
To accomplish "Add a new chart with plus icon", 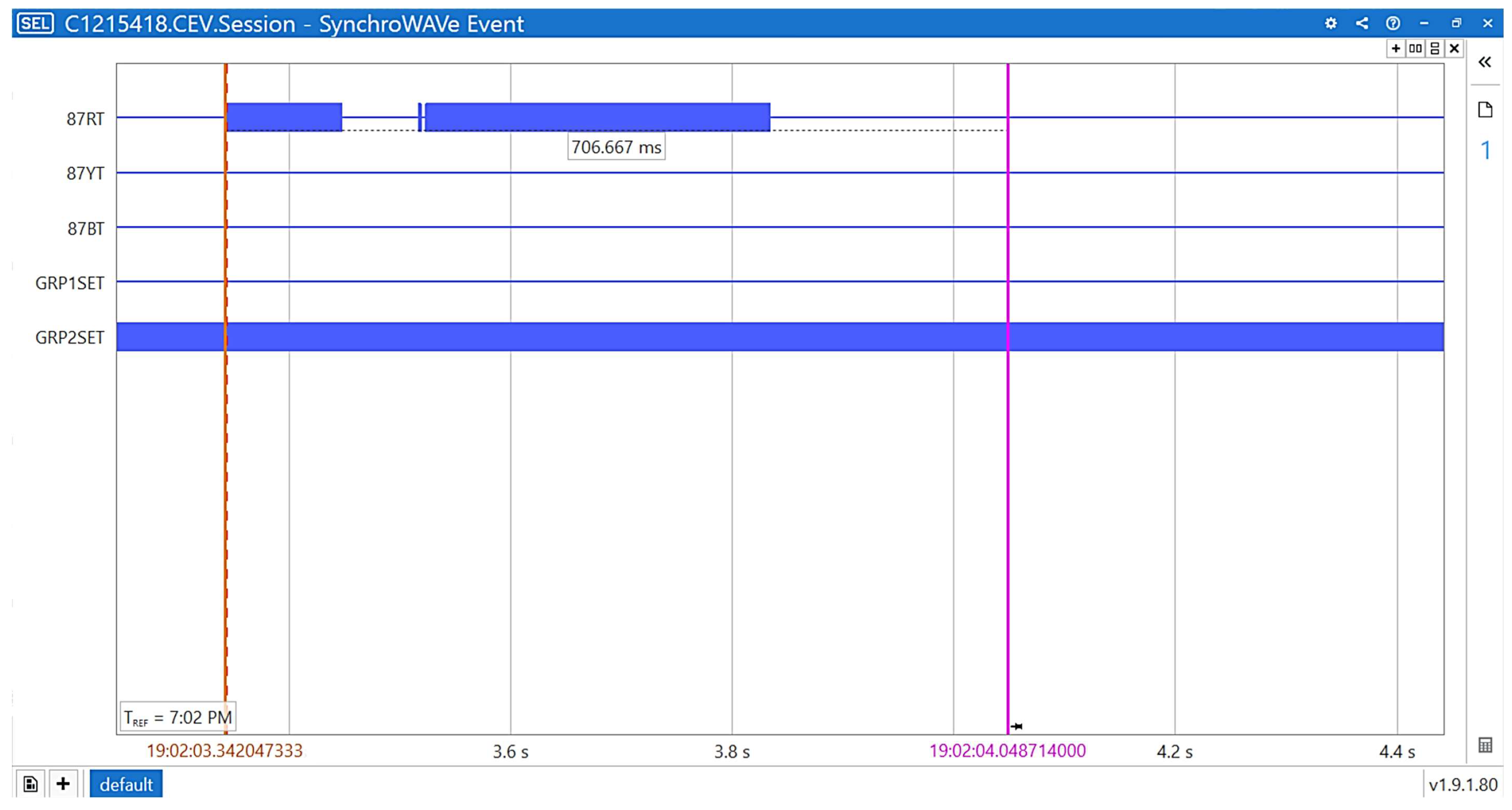I will point(1396,49).
